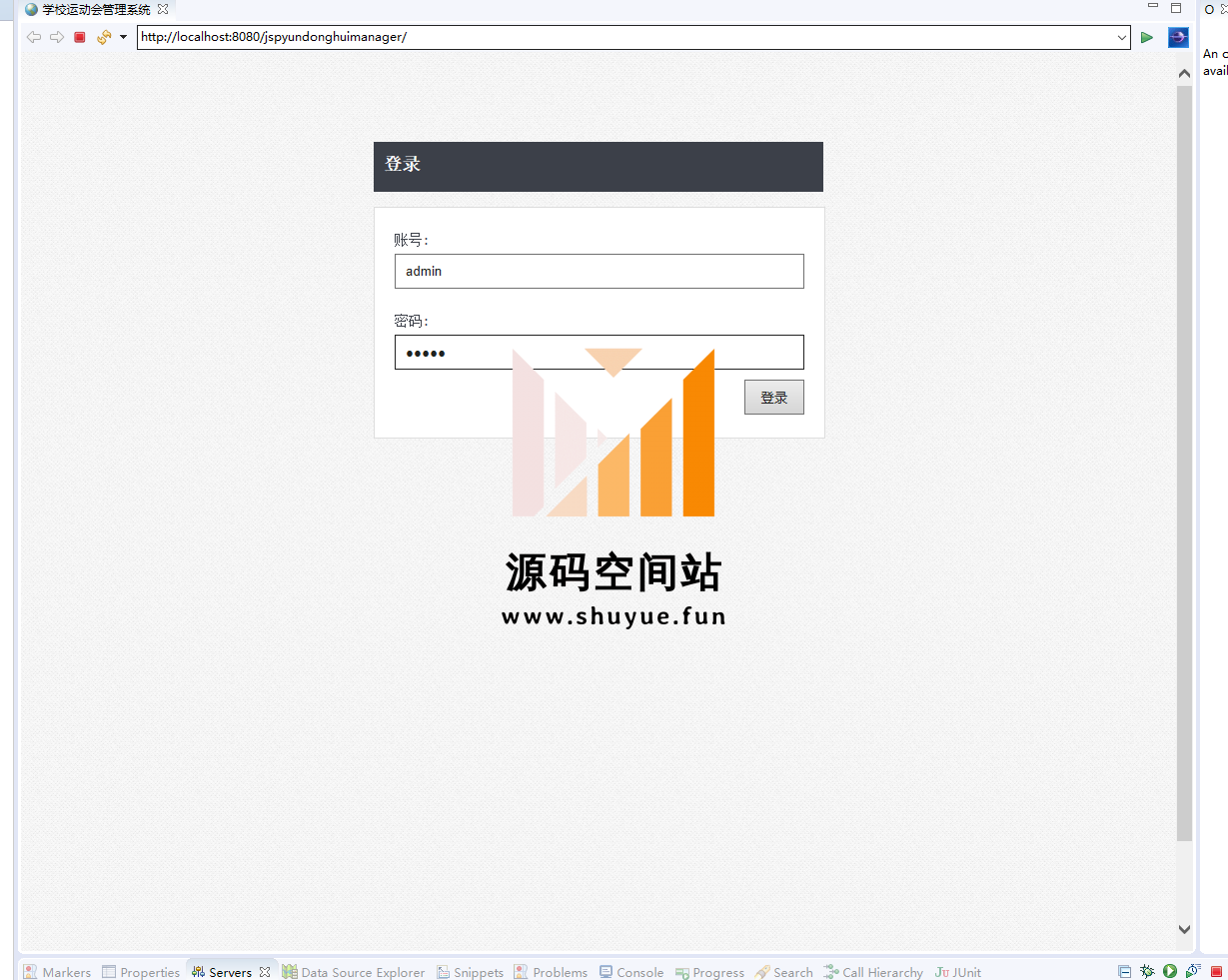Open the JUnit tab
The image size is (1228, 980).
coord(958,972)
